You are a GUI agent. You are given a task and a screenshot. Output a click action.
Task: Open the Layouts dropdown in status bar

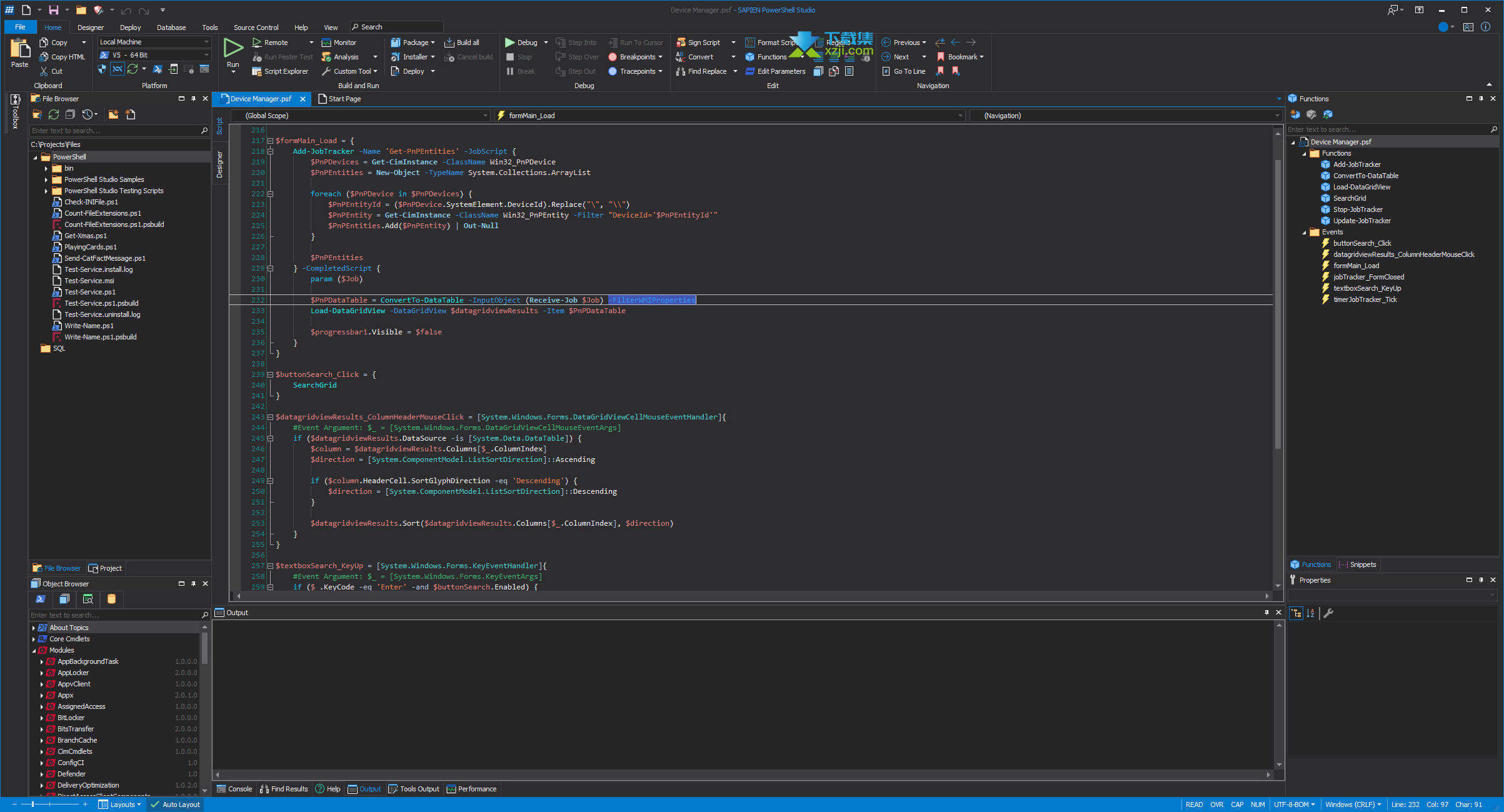[x=119, y=804]
